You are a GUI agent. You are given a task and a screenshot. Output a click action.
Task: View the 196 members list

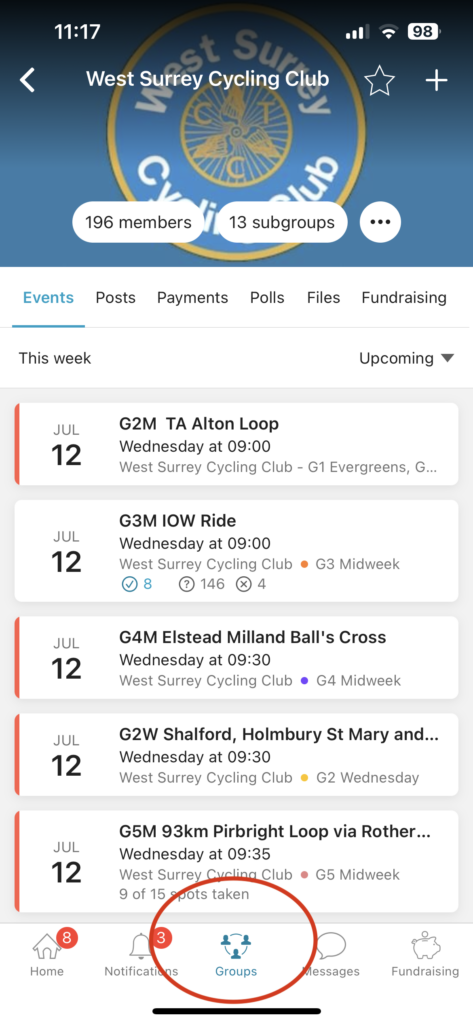click(x=139, y=222)
